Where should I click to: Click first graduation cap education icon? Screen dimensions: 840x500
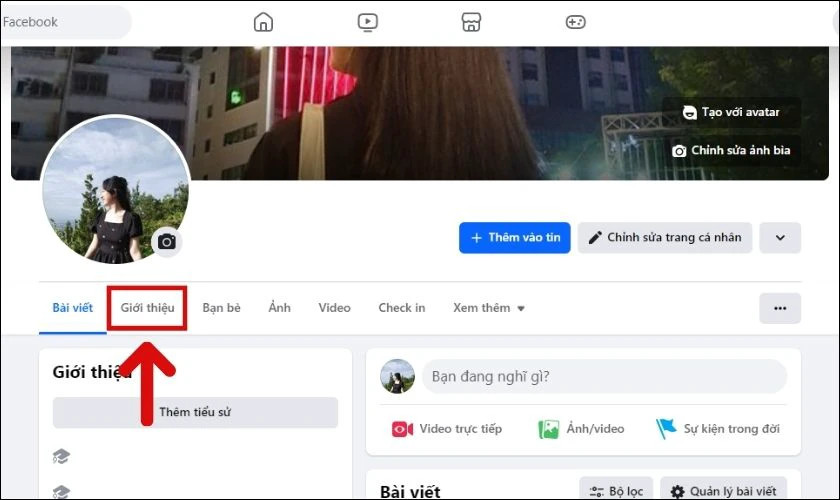coord(61,457)
